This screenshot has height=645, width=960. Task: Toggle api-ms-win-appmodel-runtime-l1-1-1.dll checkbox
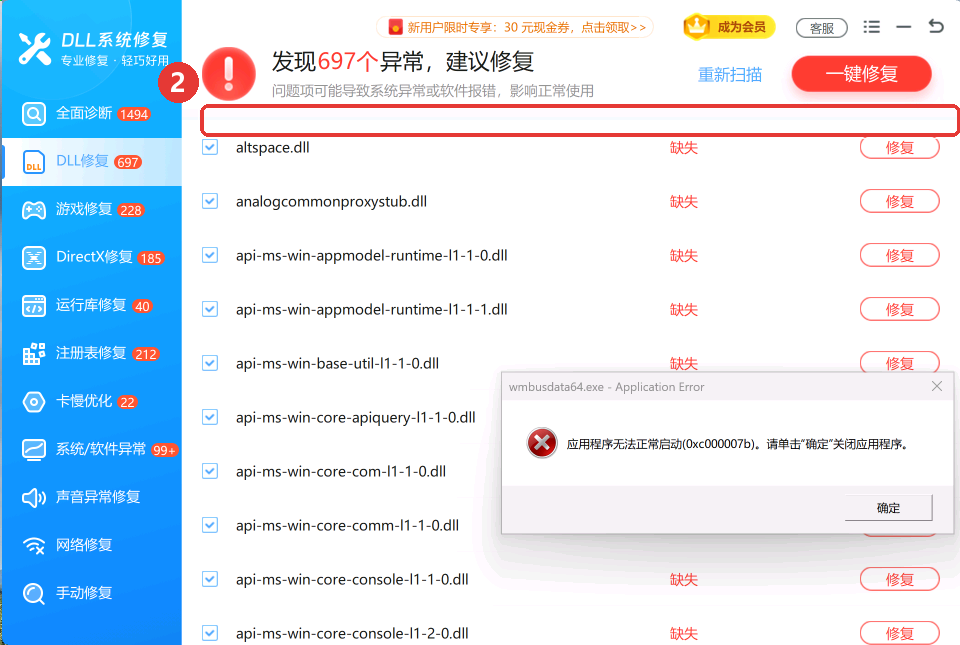210,308
